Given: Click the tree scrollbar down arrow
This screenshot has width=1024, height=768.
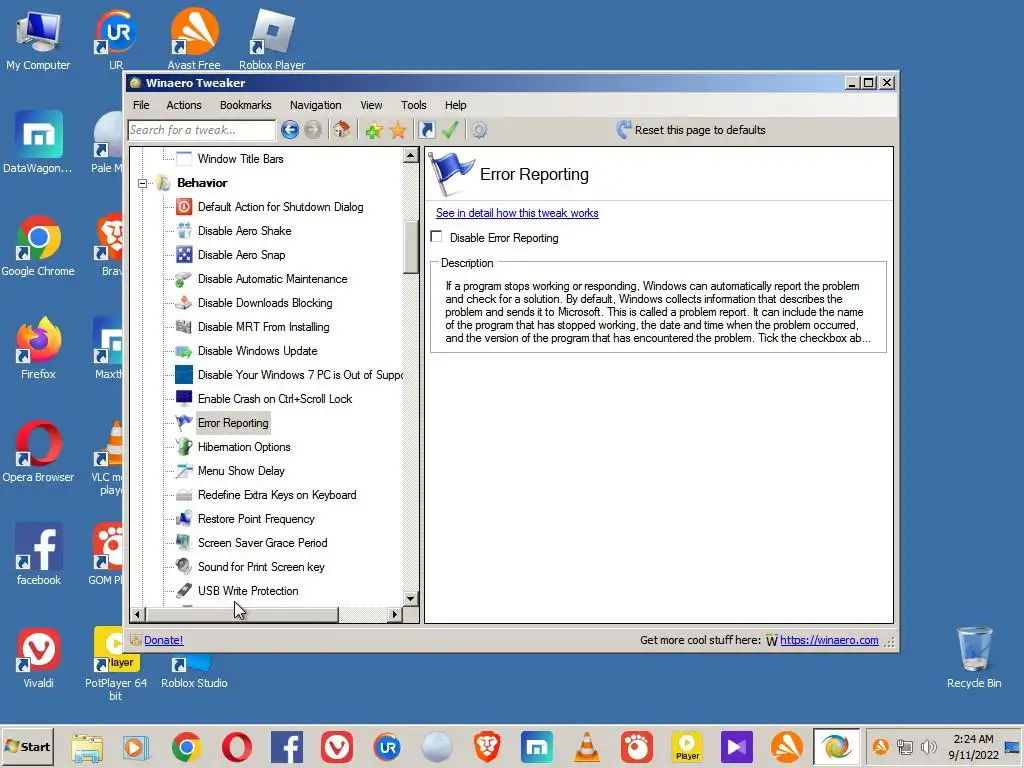Looking at the screenshot, I should tap(410, 599).
